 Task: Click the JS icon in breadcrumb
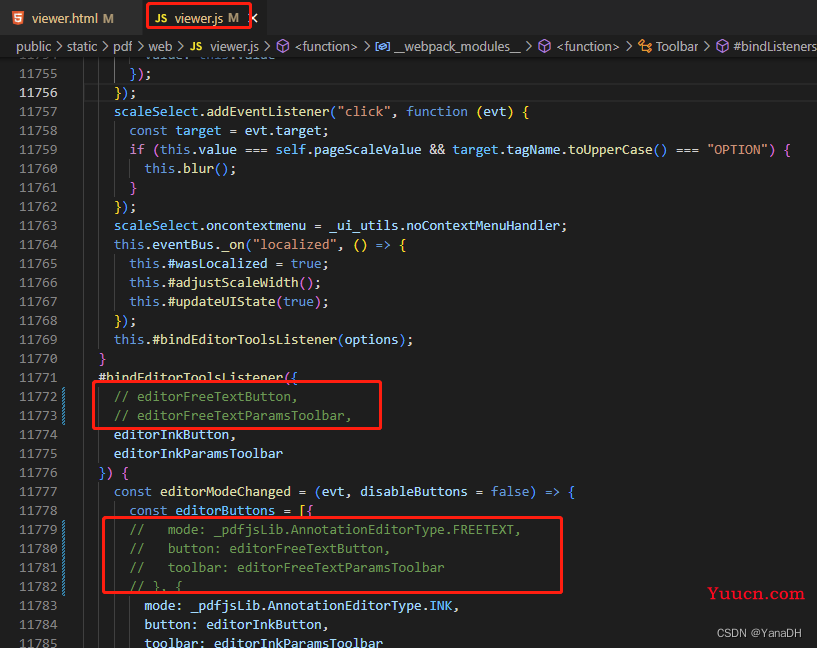196,46
